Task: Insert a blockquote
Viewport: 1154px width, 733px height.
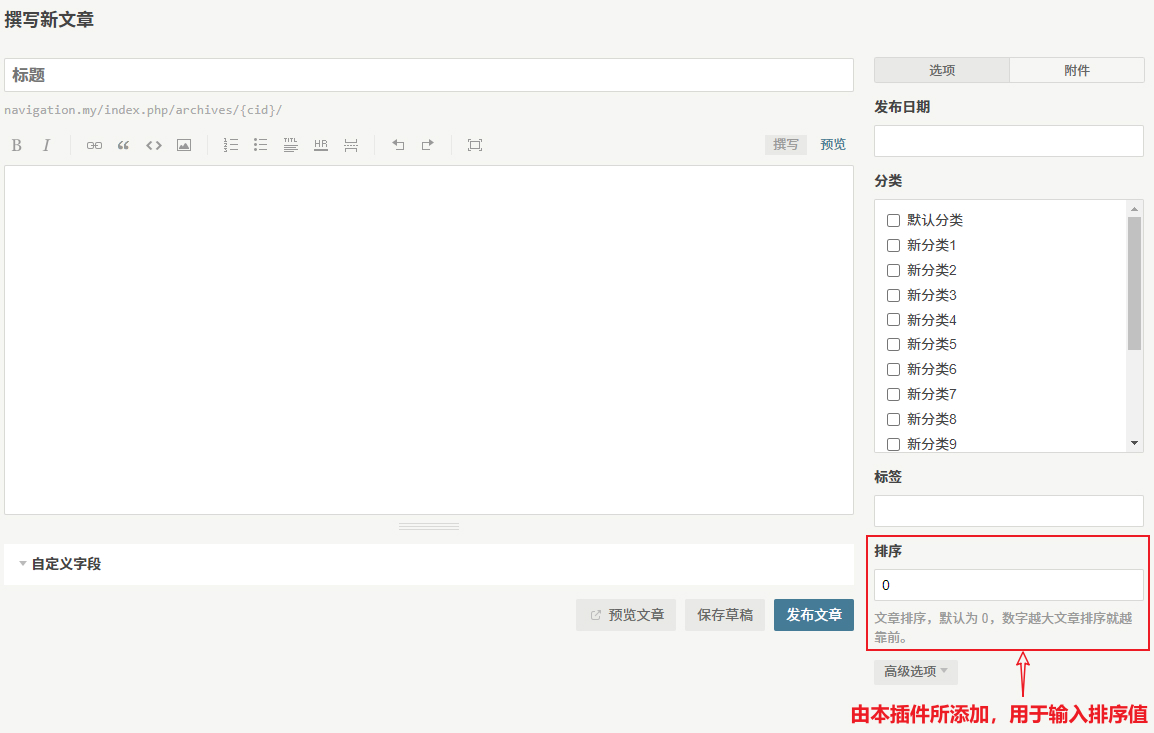Action: point(124,145)
